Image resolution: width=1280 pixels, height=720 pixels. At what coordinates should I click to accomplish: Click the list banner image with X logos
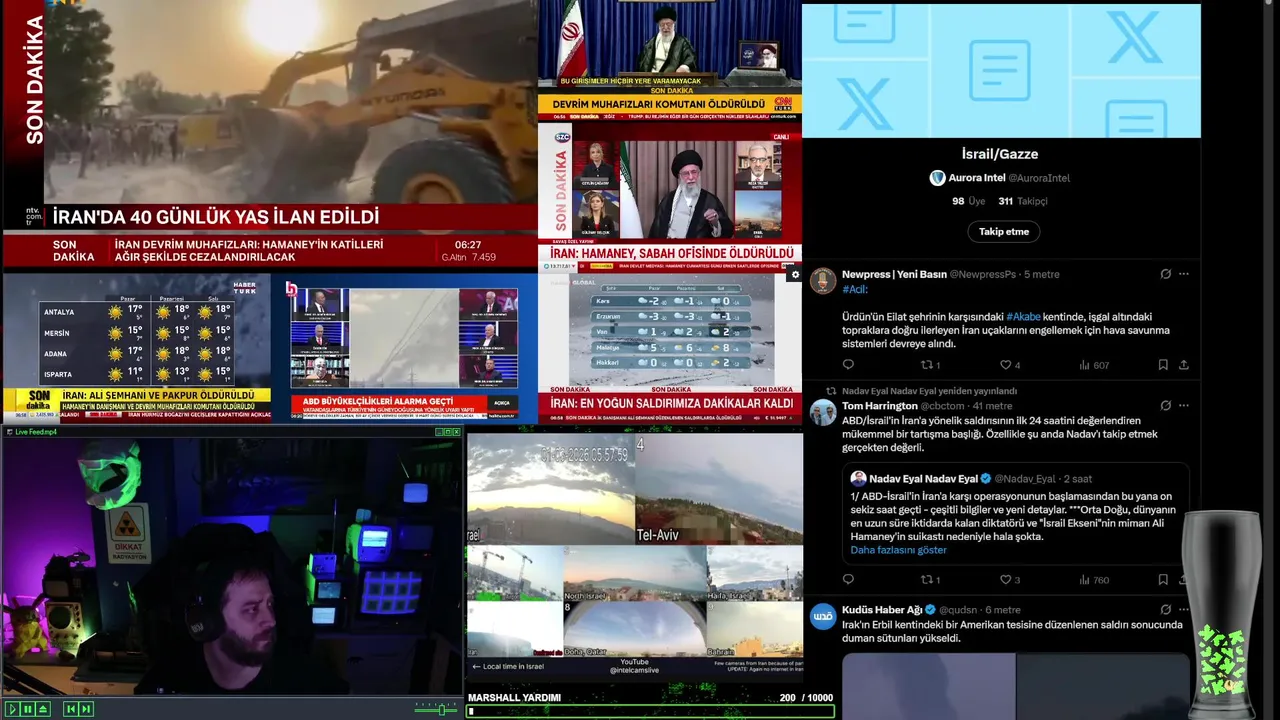1001,70
